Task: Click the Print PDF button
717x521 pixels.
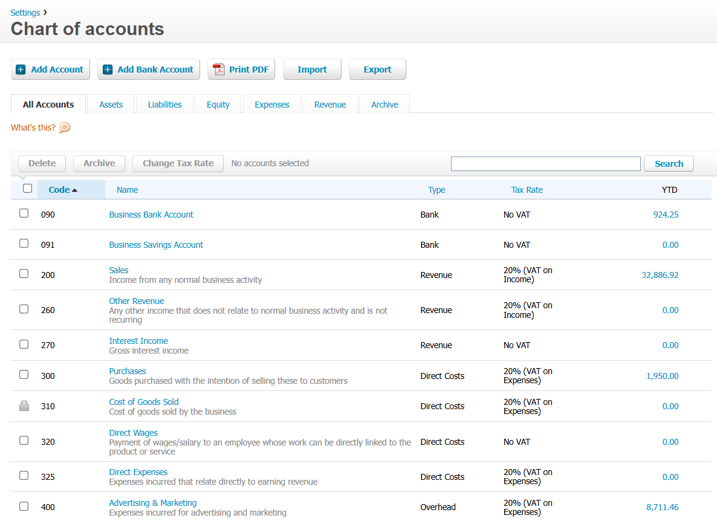Action: (x=241, y=70)
